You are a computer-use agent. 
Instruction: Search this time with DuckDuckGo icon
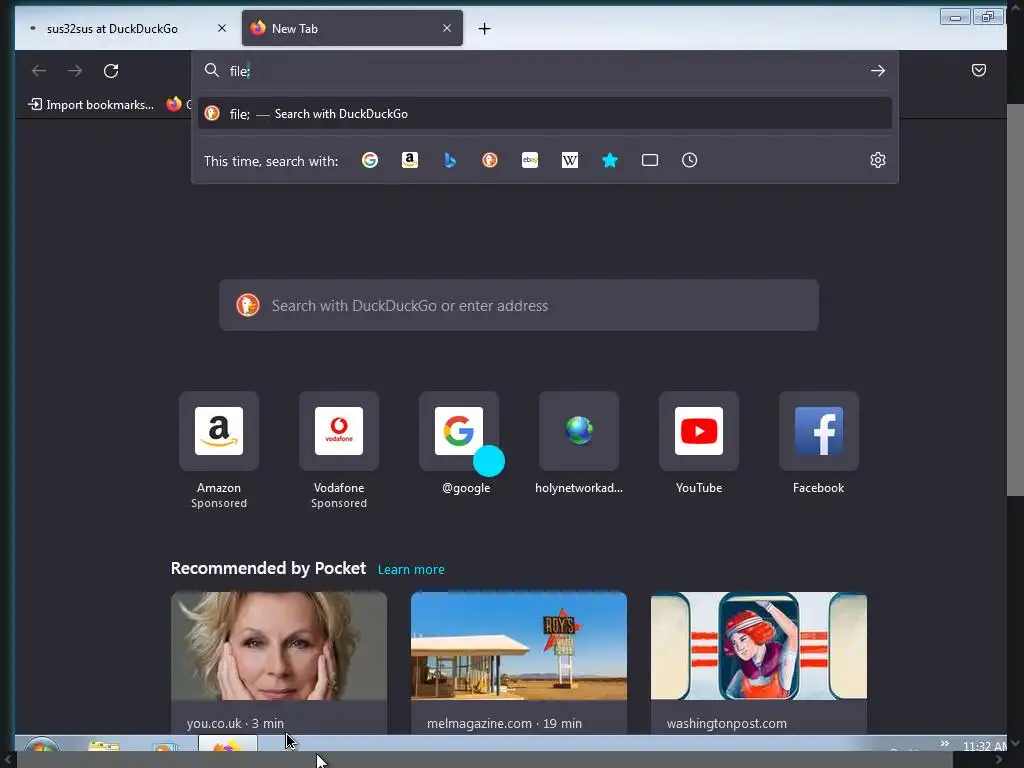click(x=490, y=160)
